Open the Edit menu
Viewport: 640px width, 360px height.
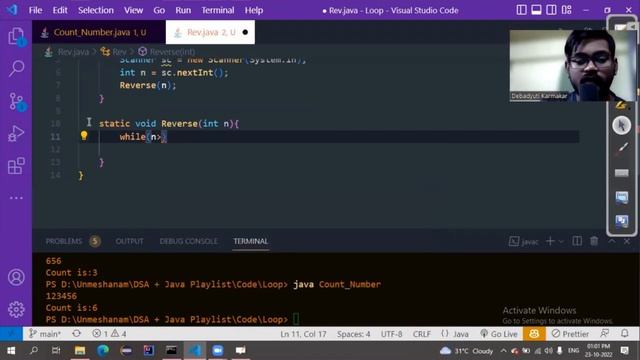coord(60,10)
